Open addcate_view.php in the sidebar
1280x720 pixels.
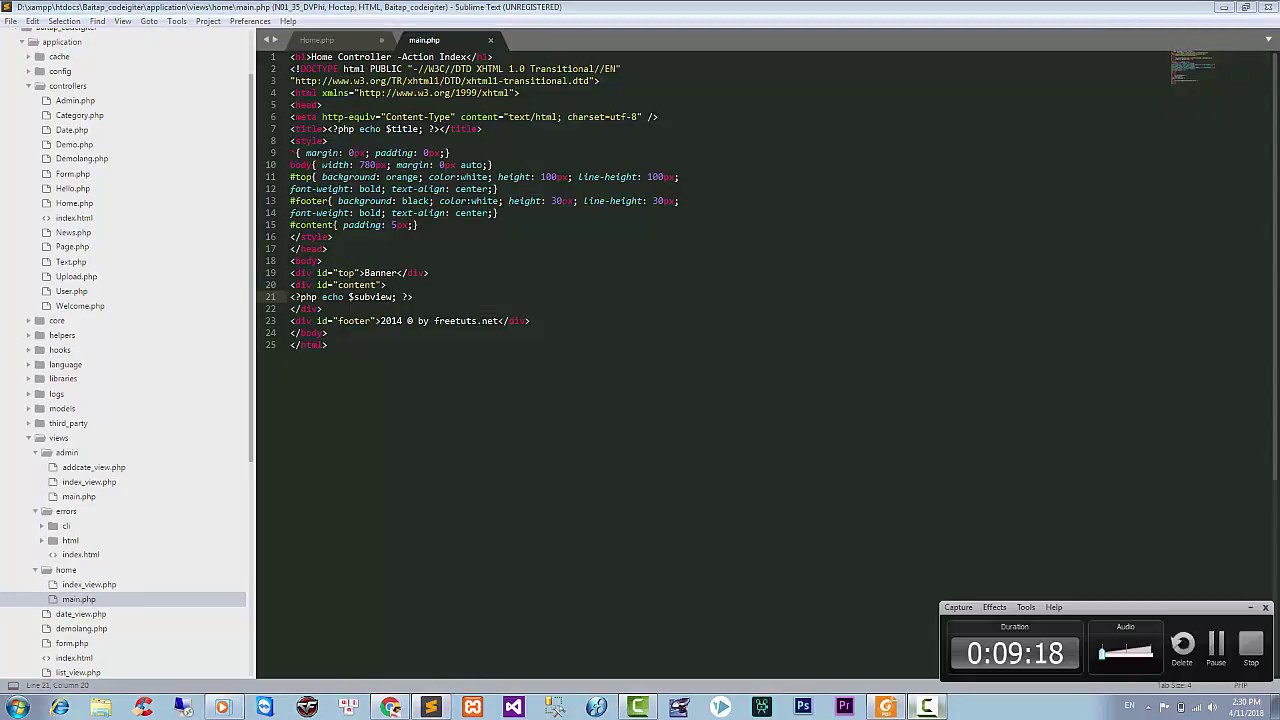click(93, 467)
